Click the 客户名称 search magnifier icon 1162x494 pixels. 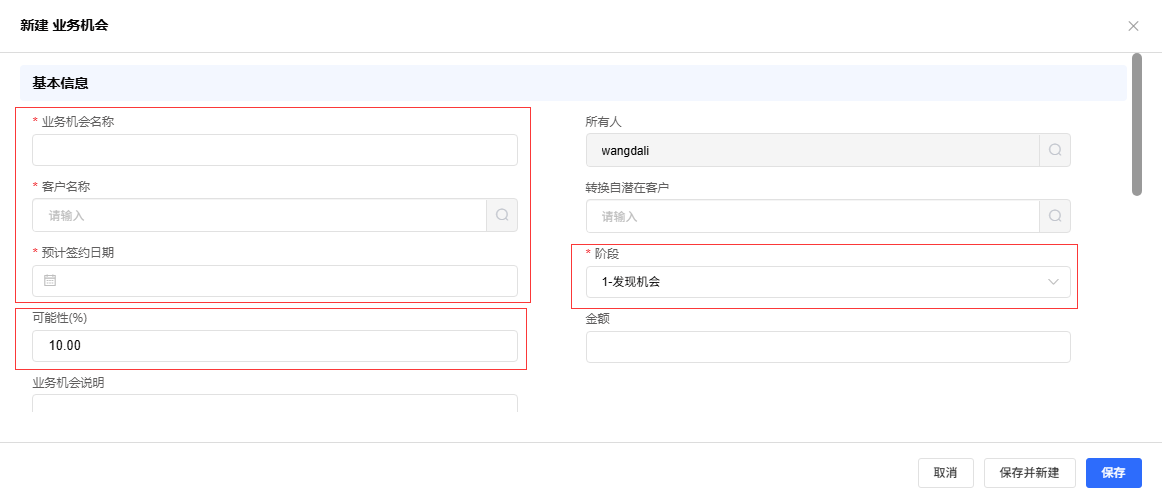502,215
